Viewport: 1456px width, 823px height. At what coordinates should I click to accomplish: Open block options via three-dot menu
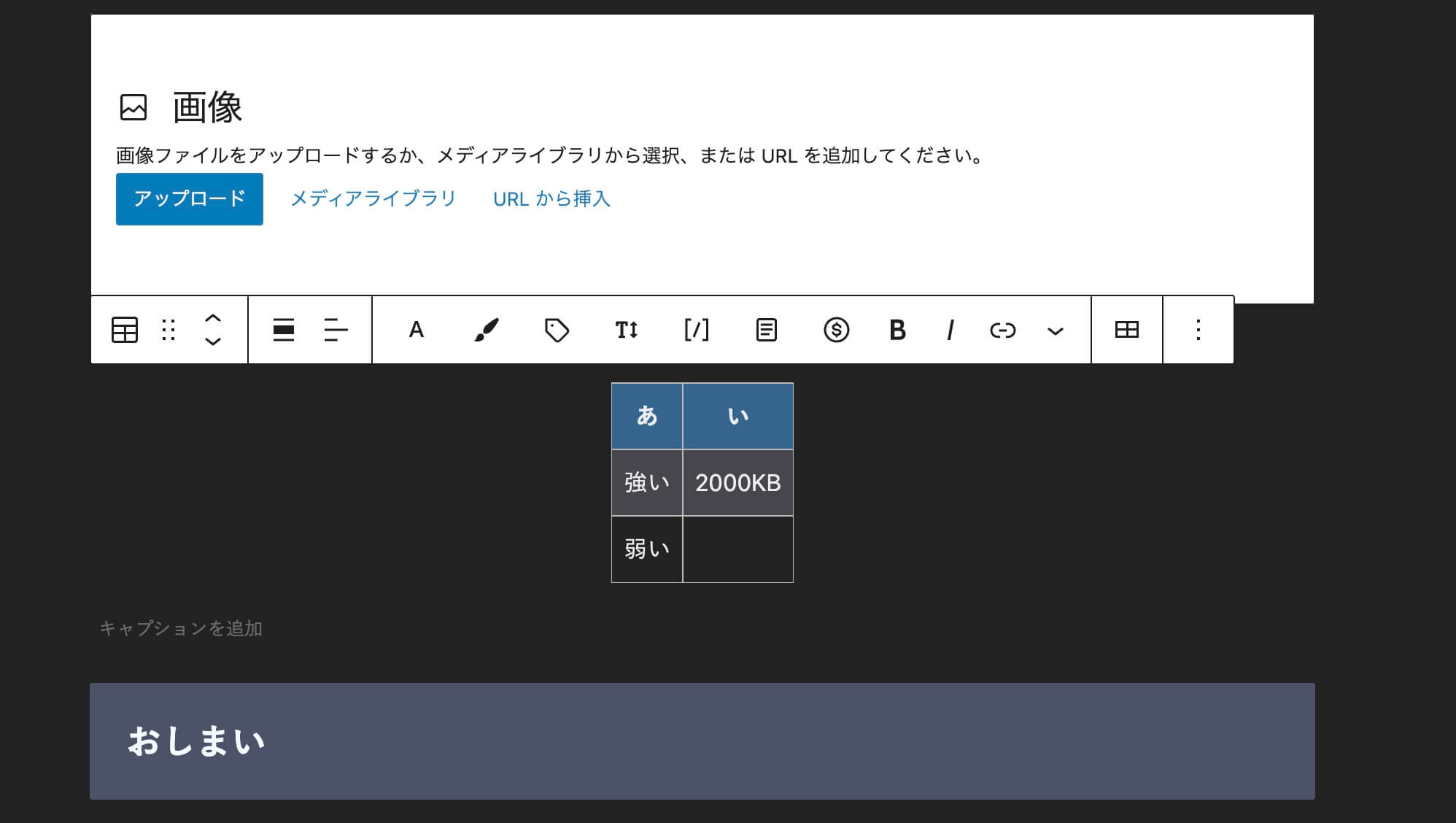(x=1197, y=329)
